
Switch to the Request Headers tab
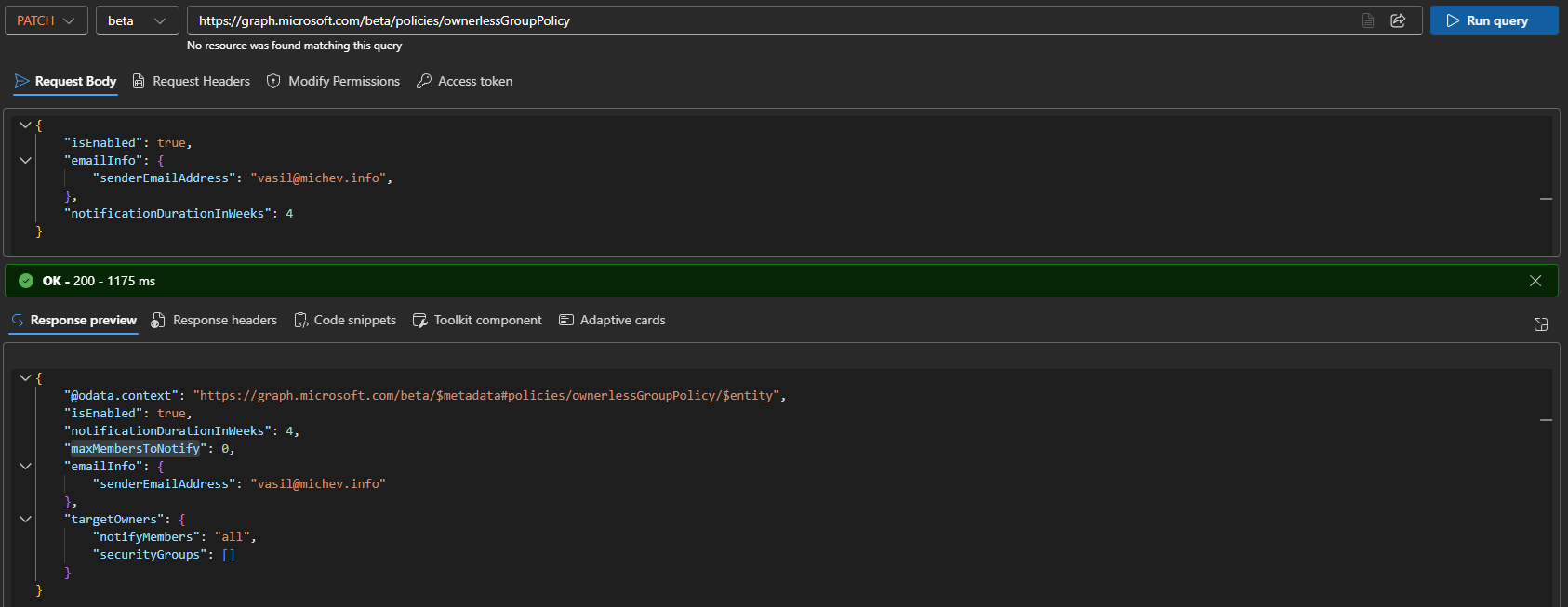[x=192, y=82]
